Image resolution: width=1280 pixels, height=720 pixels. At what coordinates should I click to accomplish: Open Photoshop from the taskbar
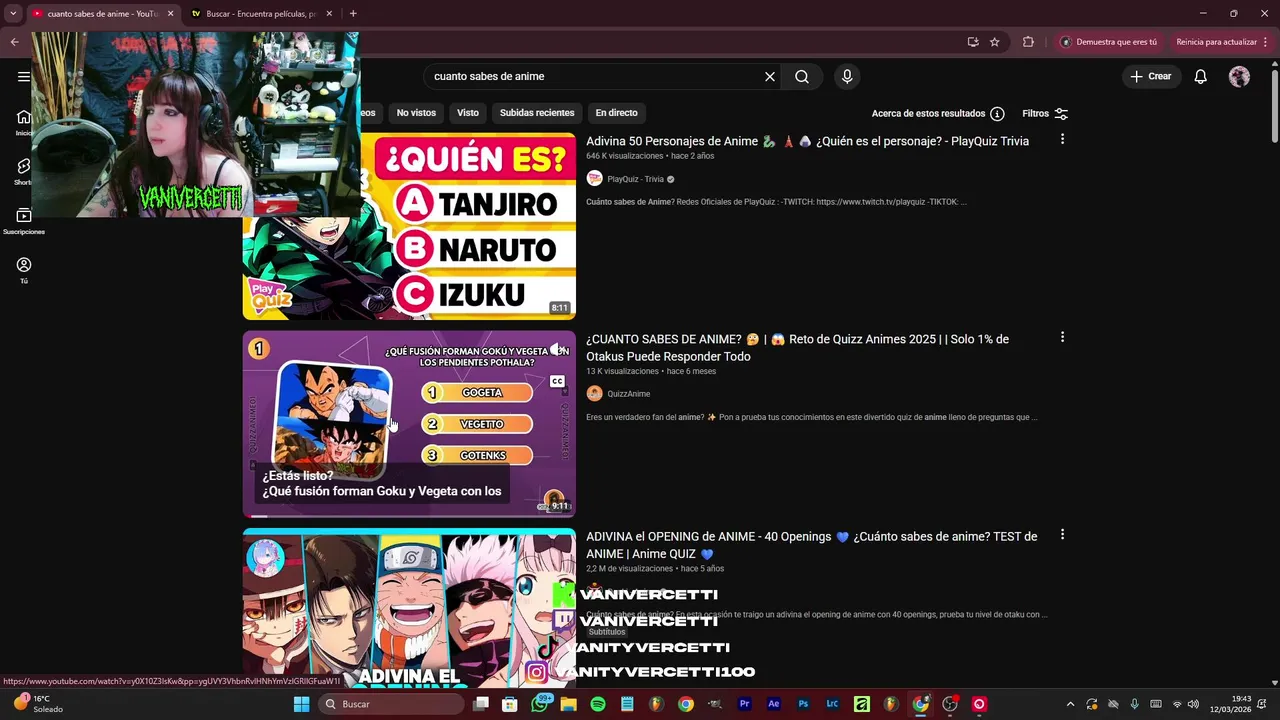tap(803, 704)
